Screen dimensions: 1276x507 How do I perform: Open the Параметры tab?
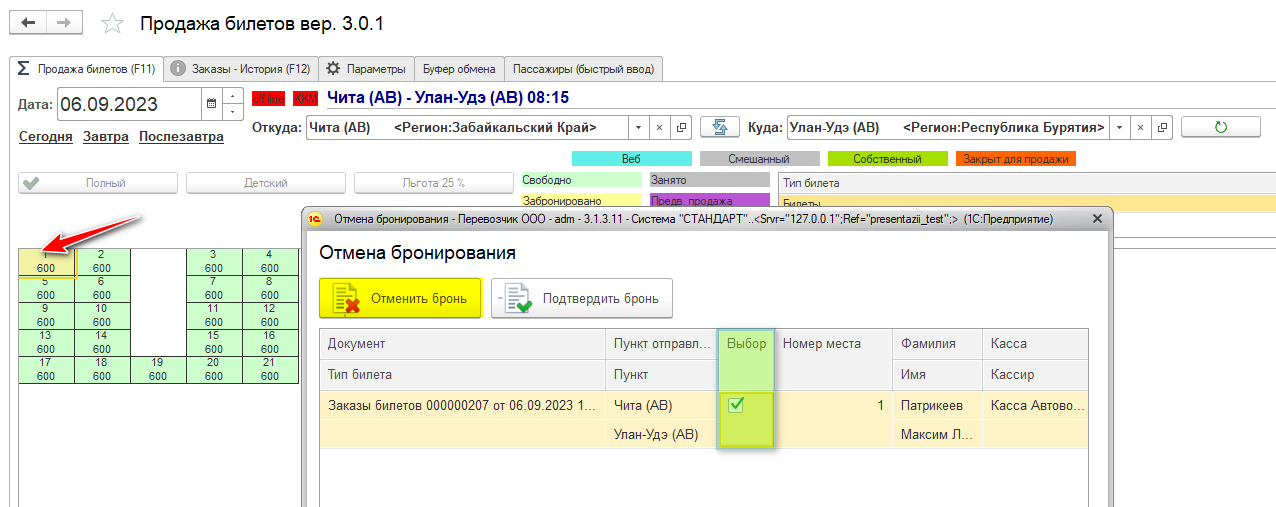tap(365, 69)
